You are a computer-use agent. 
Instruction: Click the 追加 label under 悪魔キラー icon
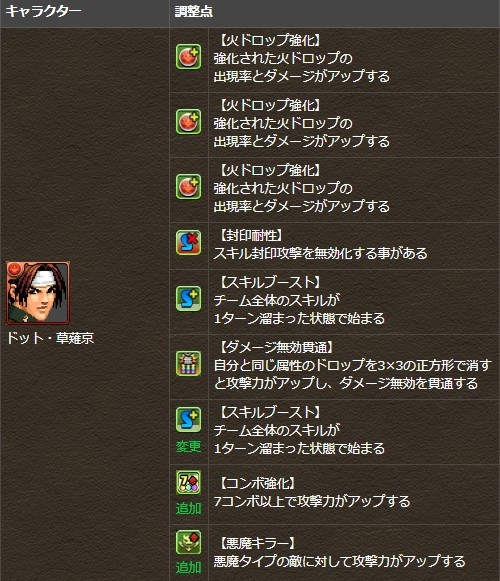tap(189, 567)
